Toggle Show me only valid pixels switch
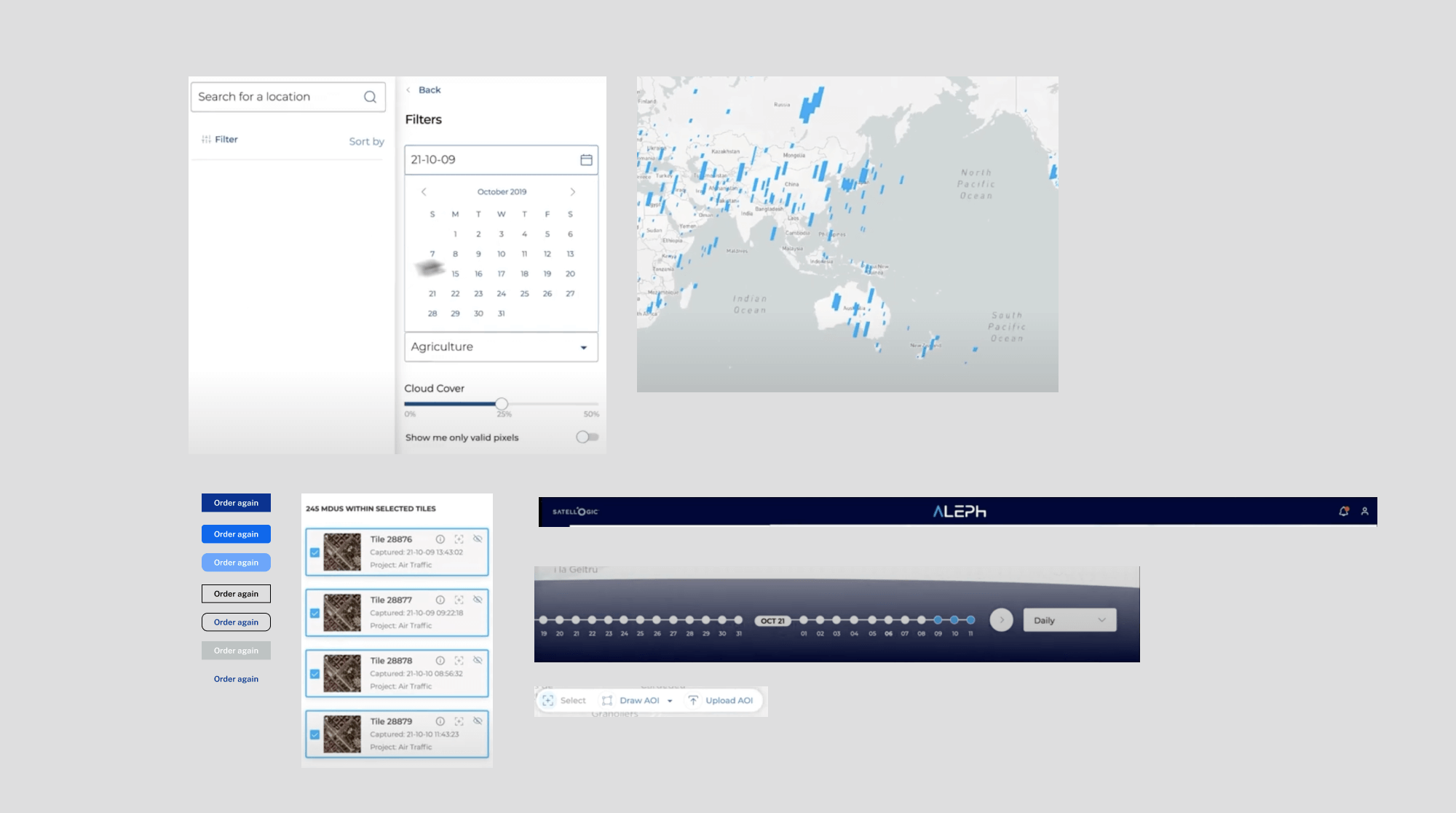1456x813 pixels. click(587, 437)
